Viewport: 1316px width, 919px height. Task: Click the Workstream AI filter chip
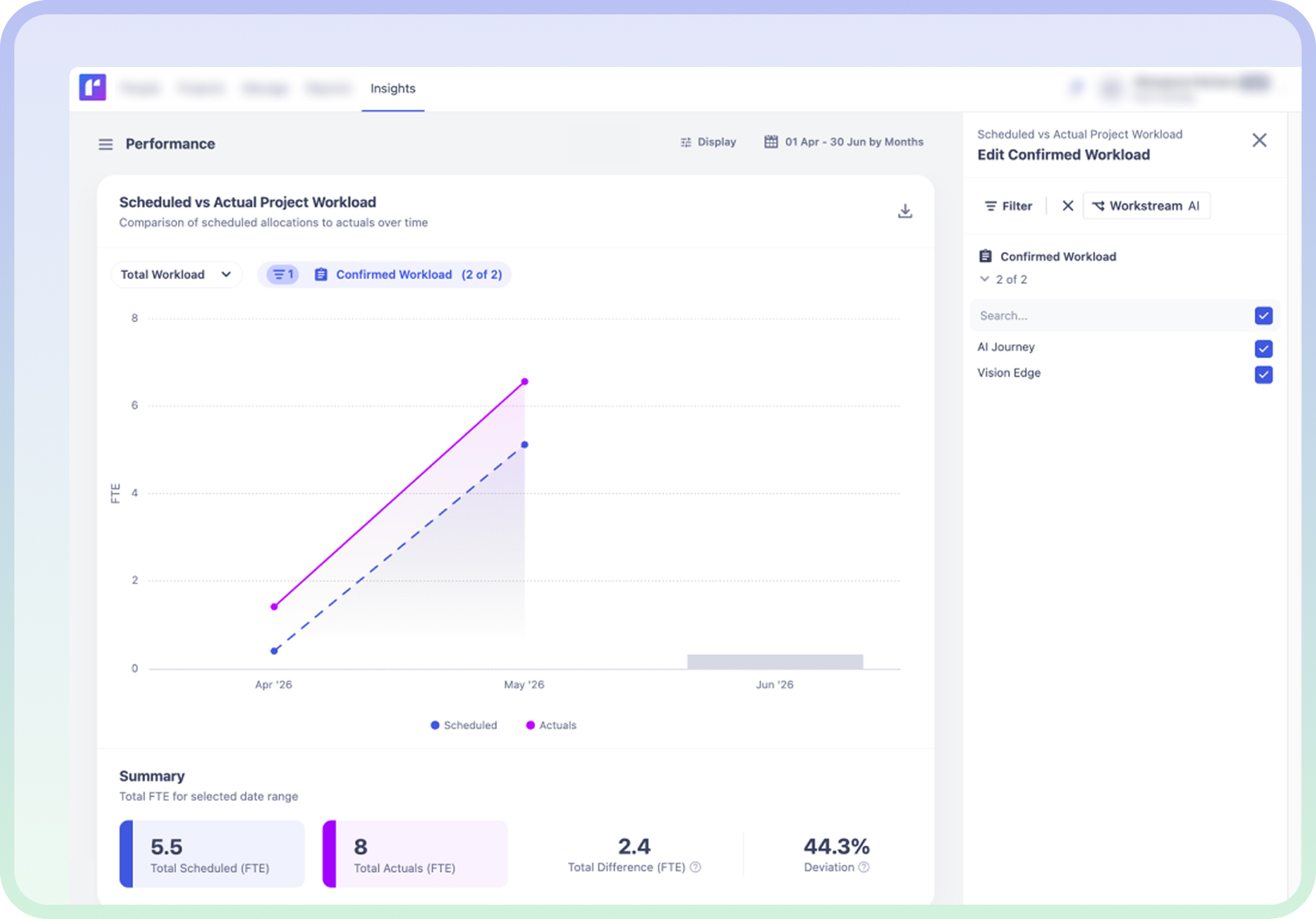(x=1146, y=206)
